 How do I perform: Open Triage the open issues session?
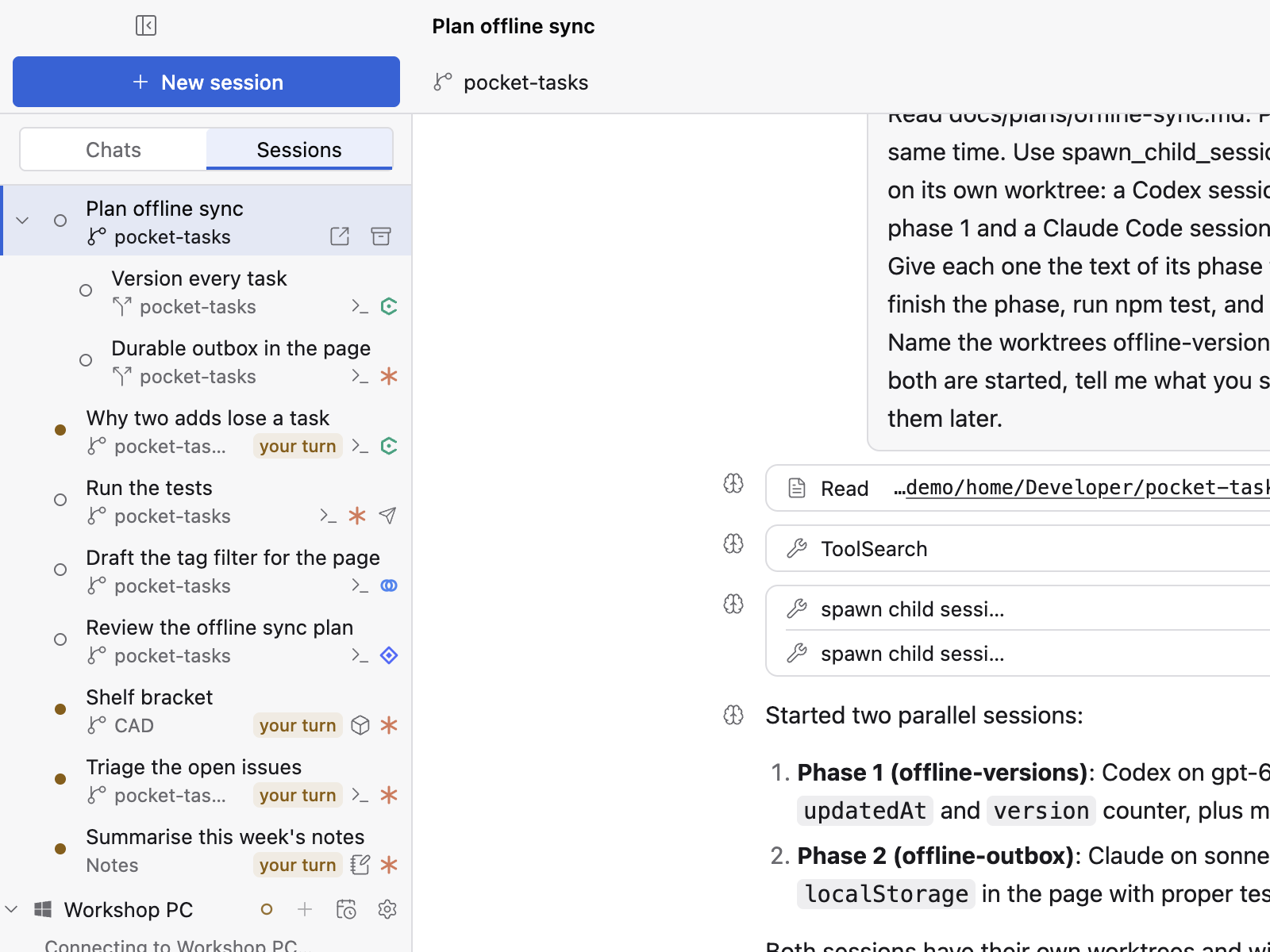coord(208,779)
